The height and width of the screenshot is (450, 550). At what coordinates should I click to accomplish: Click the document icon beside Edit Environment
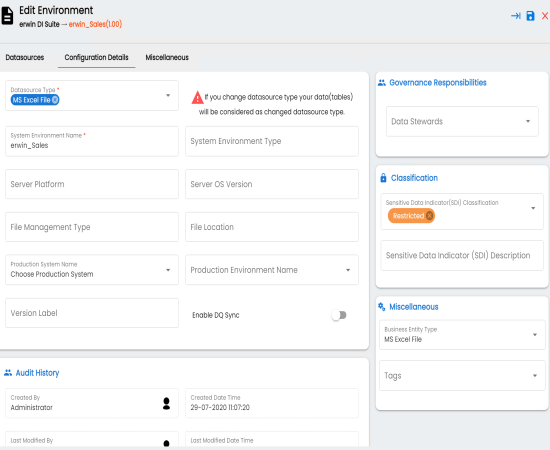(7, 16)
